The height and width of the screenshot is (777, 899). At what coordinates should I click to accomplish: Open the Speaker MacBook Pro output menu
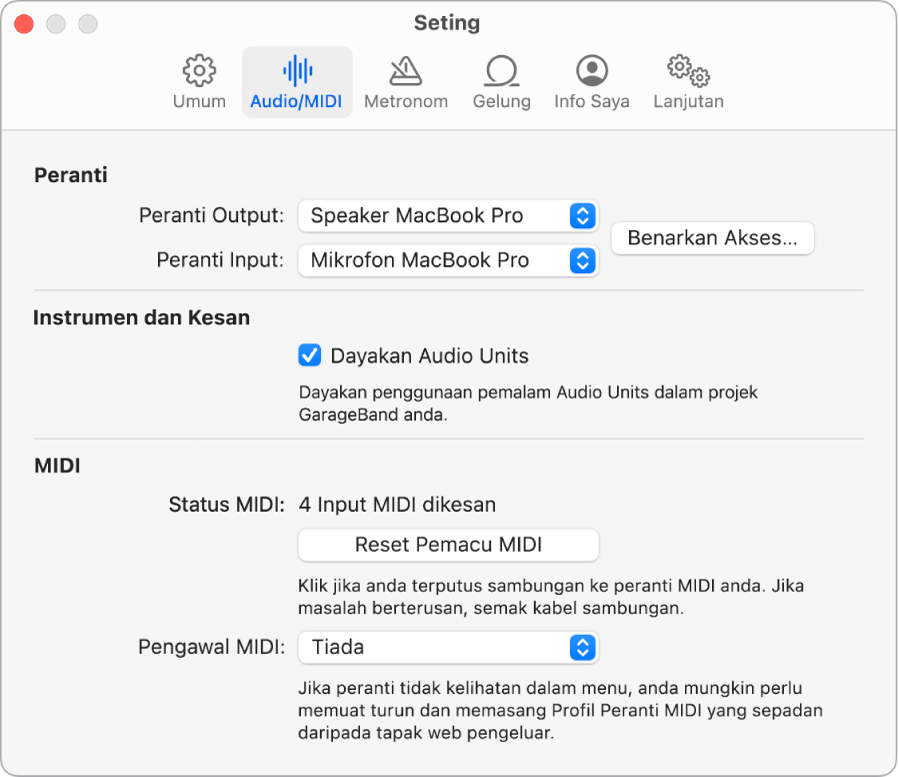pos(447,216)
